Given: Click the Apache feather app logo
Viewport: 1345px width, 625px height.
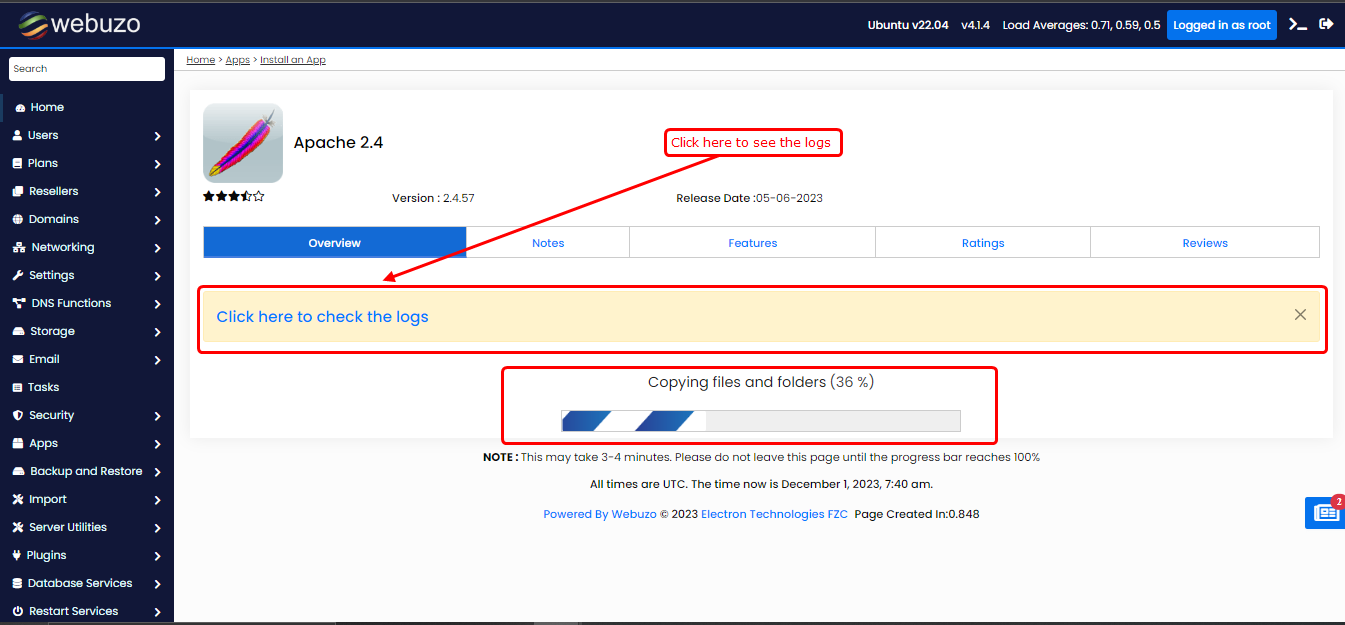Looking at the screenshot, I should pyautogui.click(x=242, y=143).
